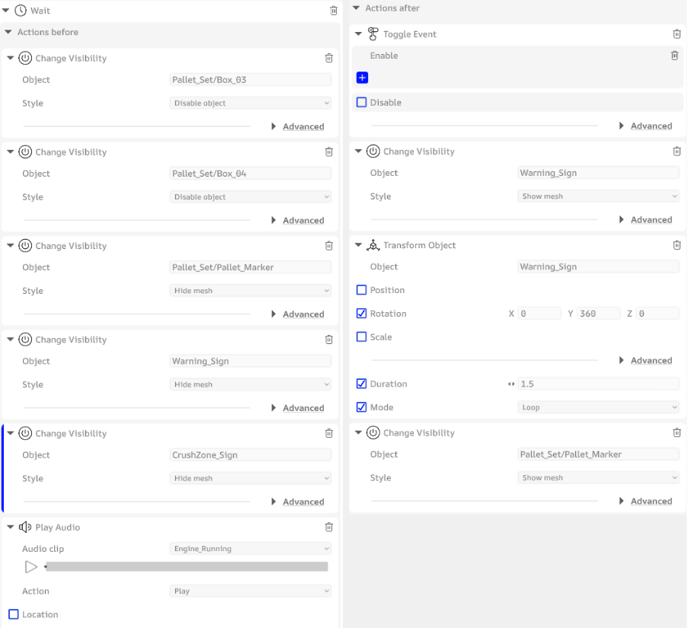Screen dimensions: 688x628
Task: Delete Change Visibility for CrushZone_Sign
Action: tap(329, 434)
